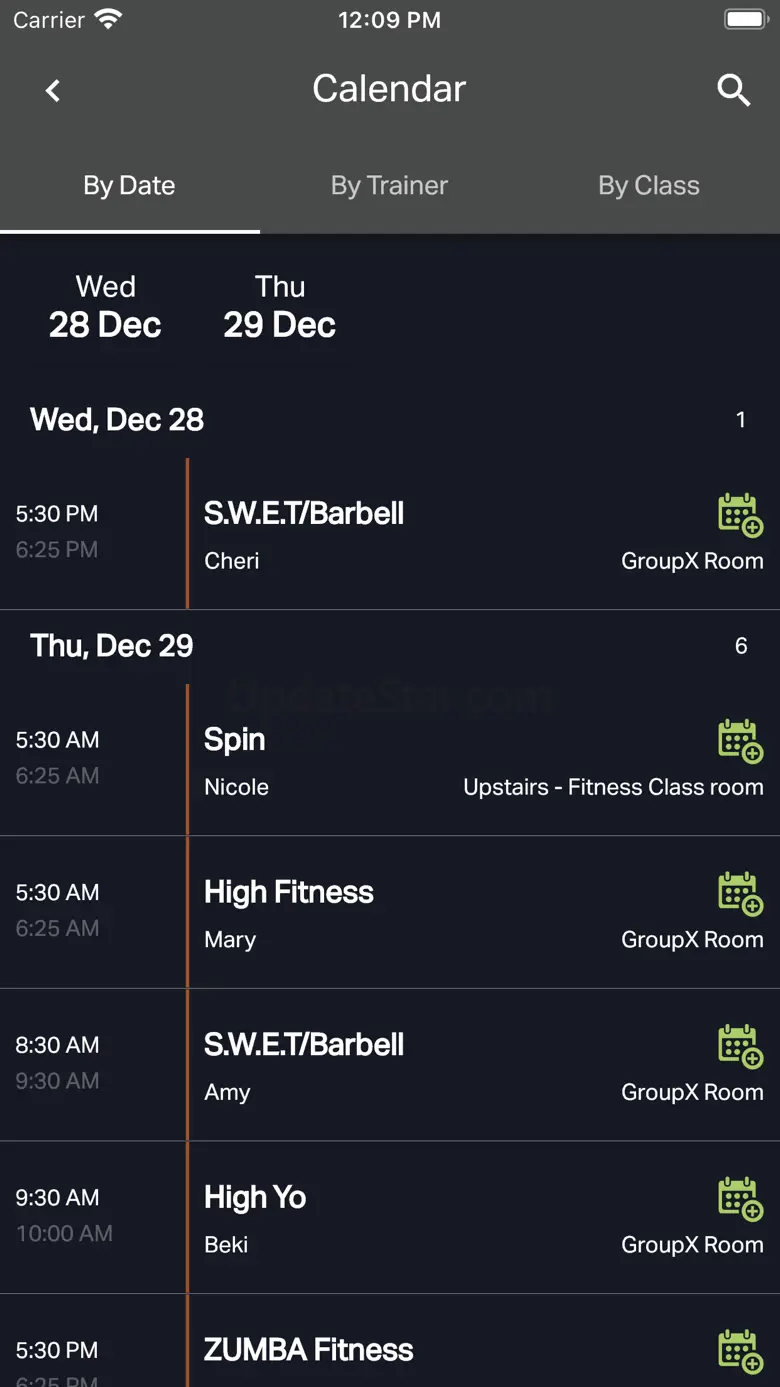Image resolution: width=780 pixels, height=1387 pixels.
Task: Switch to the By Class tab
Action: pos(648,186)
